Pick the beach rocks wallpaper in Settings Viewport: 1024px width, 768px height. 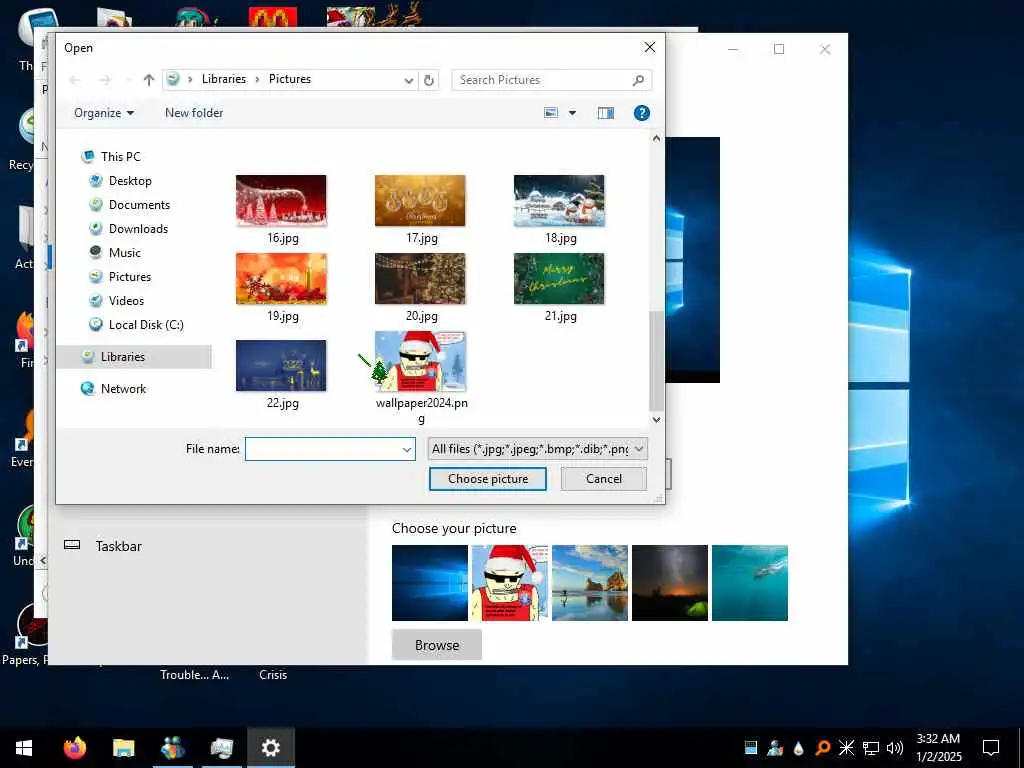590,583
